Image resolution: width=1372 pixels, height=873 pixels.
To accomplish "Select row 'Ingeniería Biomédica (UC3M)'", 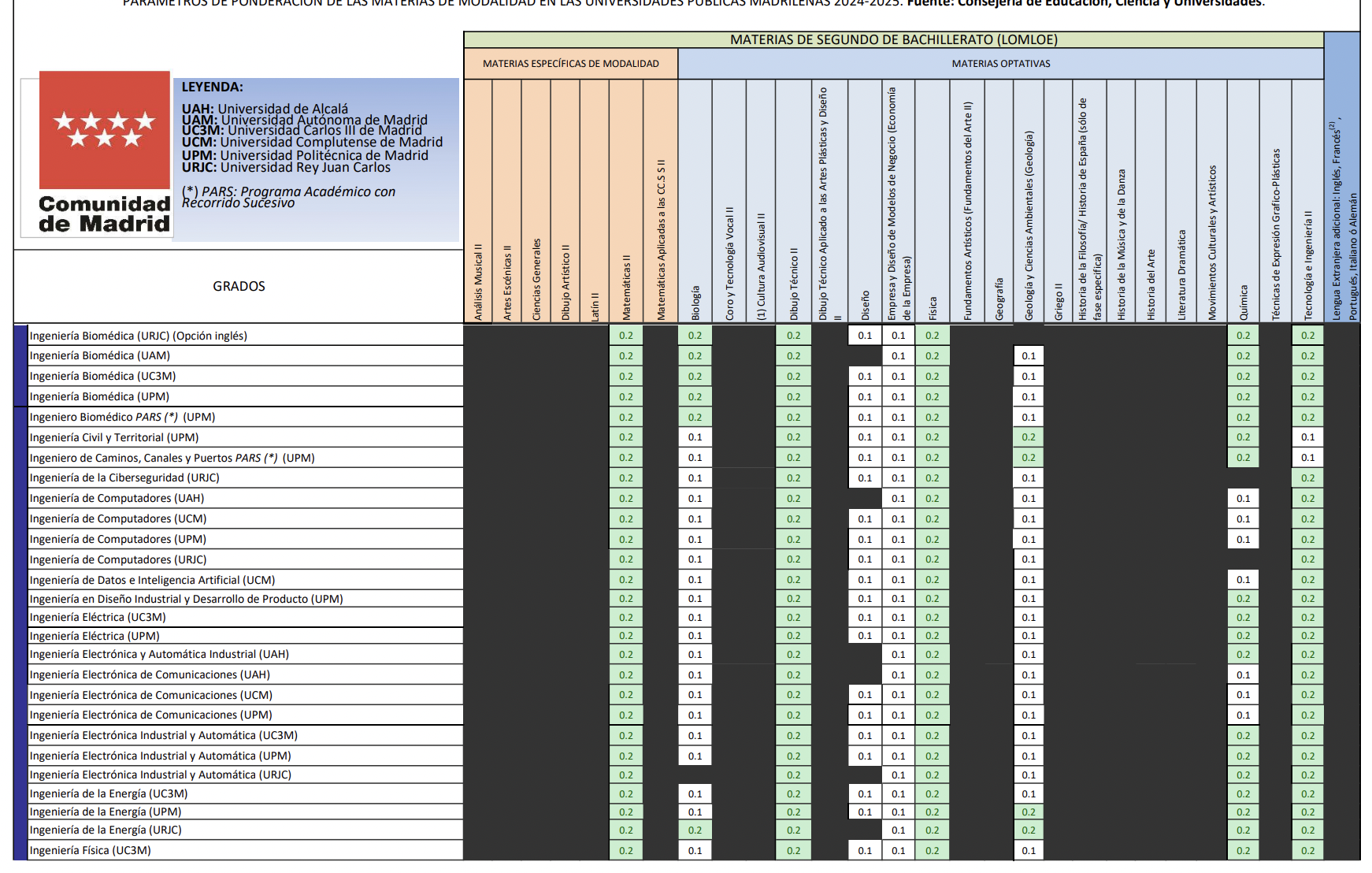I will pyautogui.click(x=245, y=377).
